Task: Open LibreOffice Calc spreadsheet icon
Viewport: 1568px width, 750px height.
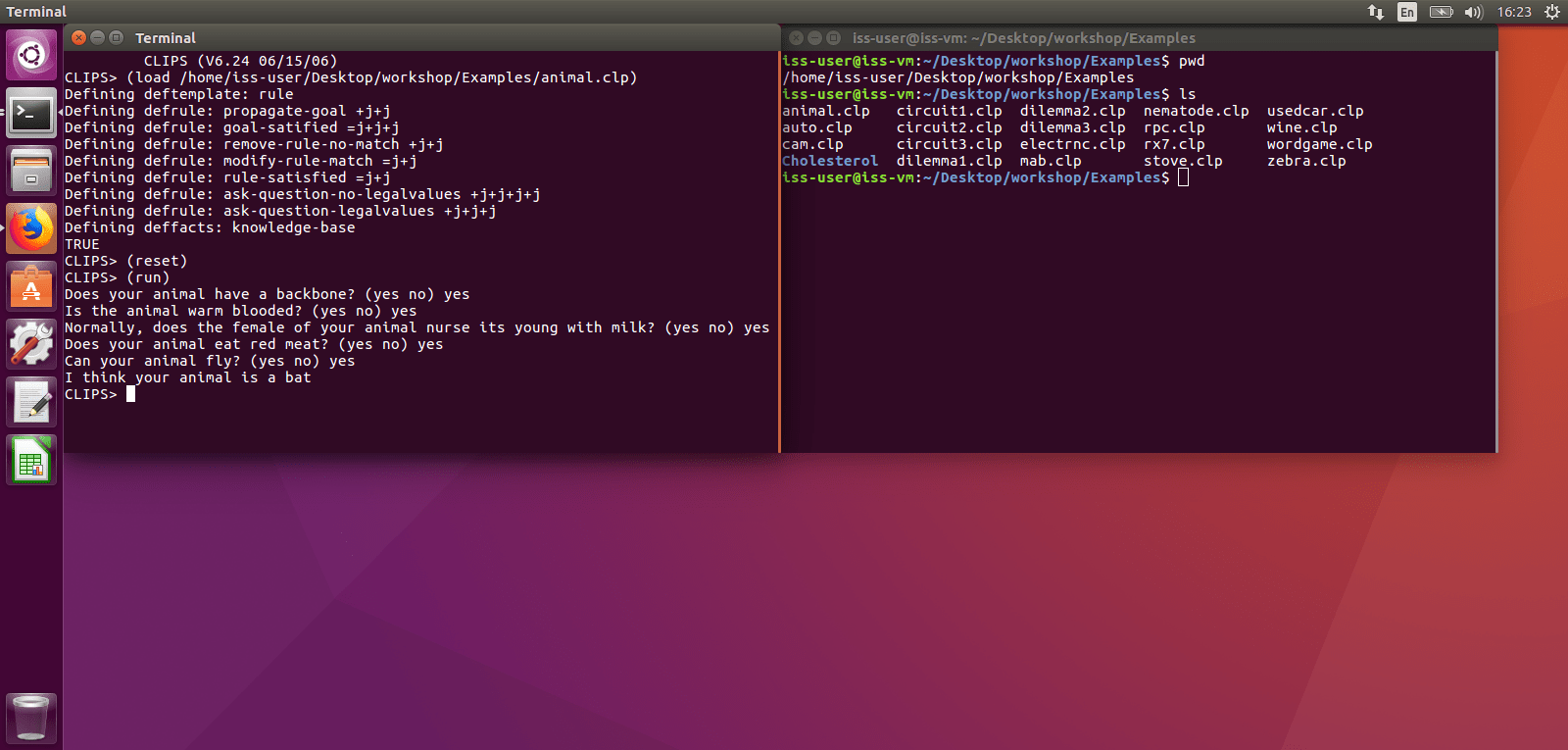Action: point(31,460)
